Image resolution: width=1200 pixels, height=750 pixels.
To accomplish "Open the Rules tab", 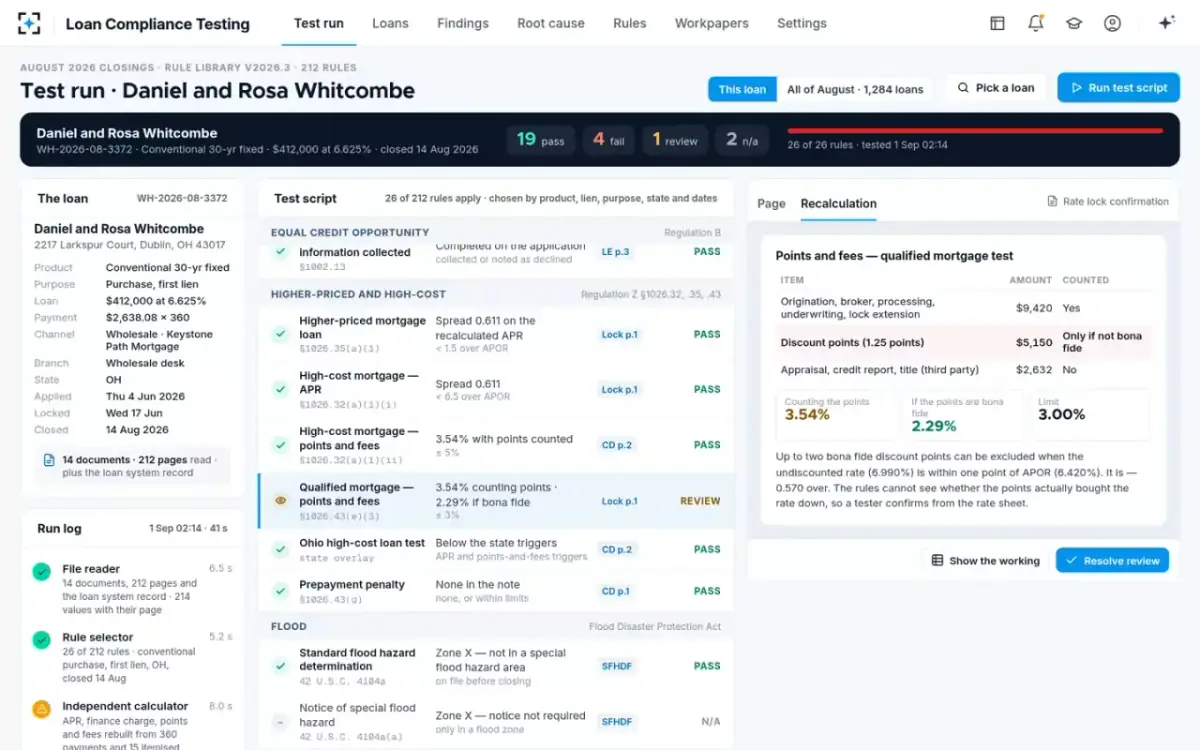I will click(630, 23).
